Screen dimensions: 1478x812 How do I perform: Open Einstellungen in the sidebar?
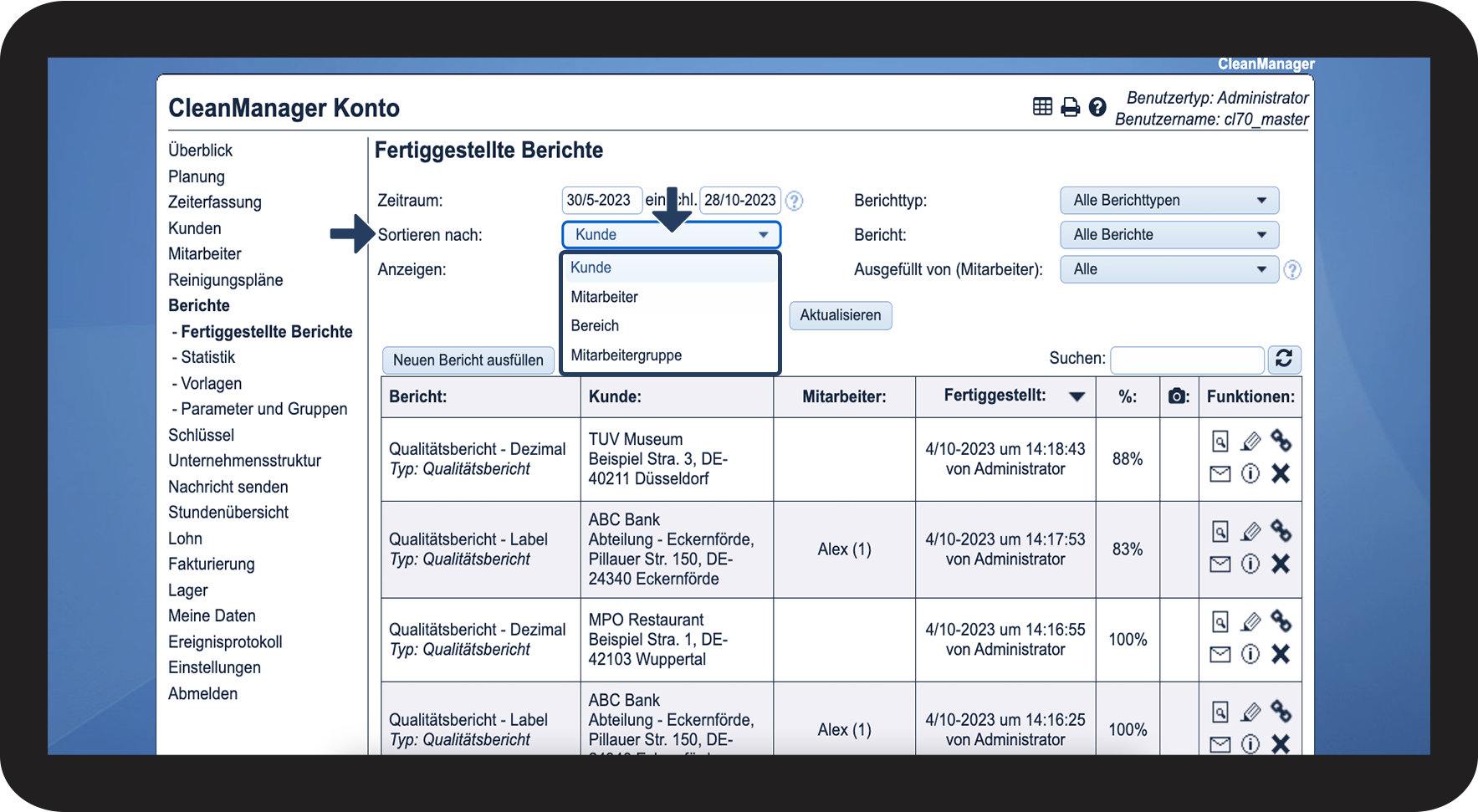215,668
